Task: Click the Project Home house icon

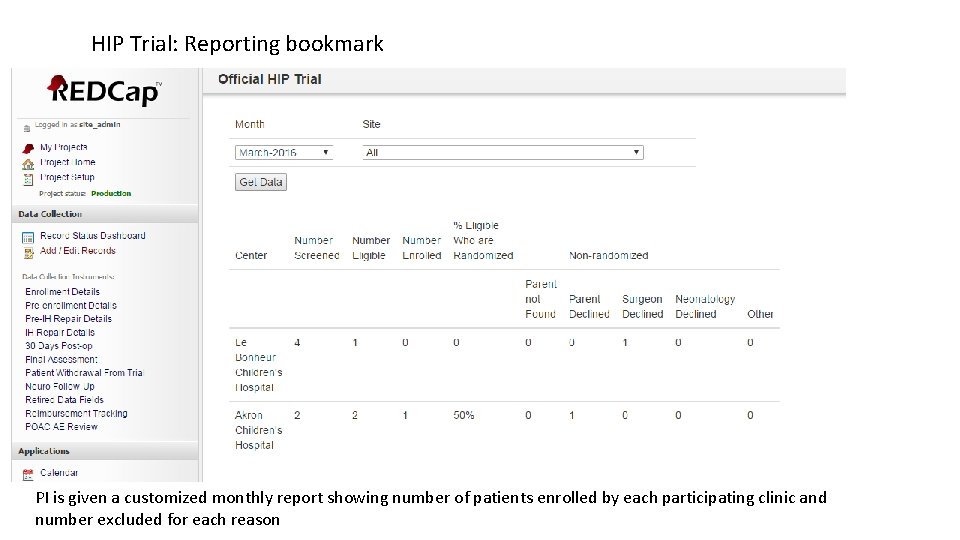Action: click(x=28, y=163)
